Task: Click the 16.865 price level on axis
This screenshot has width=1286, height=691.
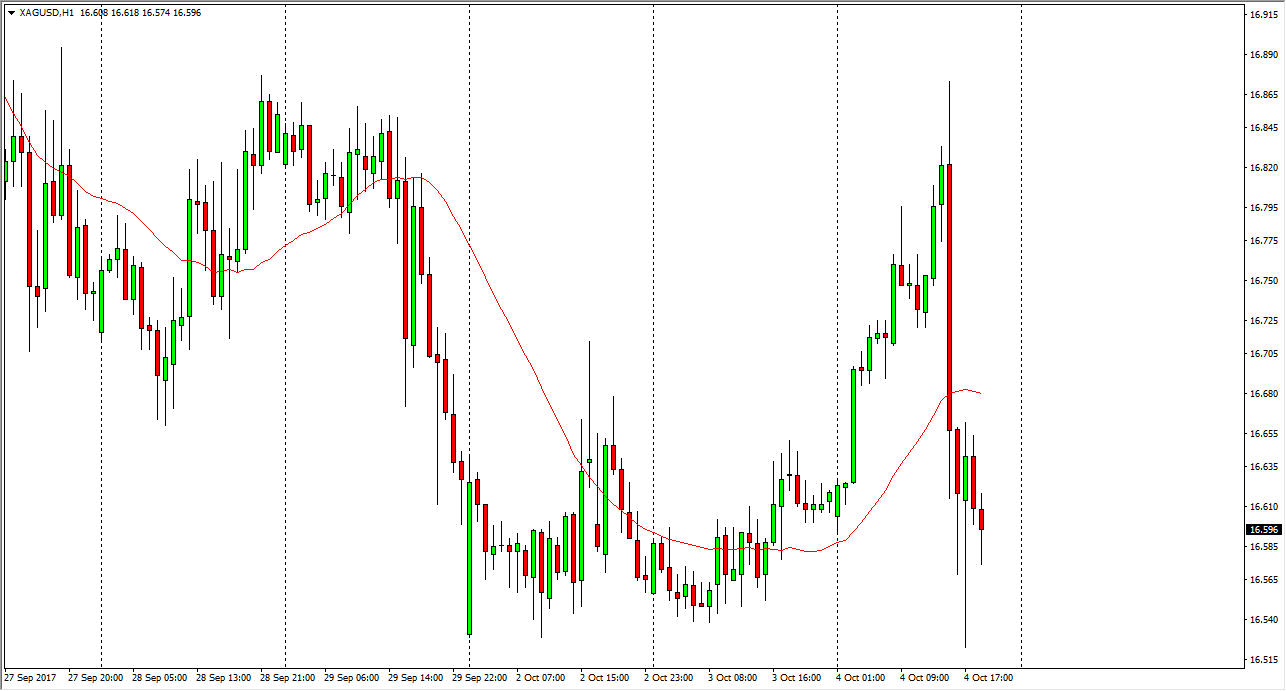Action: [1263, 95]
